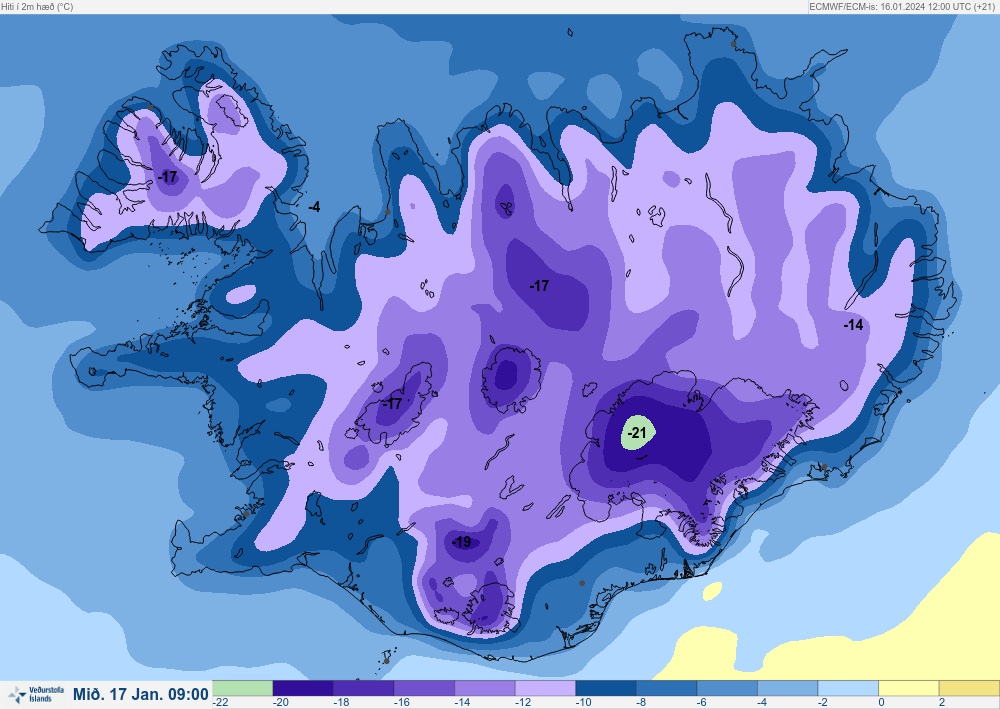Select the -16 to -14 violet legend swatch

coord(424,688)
